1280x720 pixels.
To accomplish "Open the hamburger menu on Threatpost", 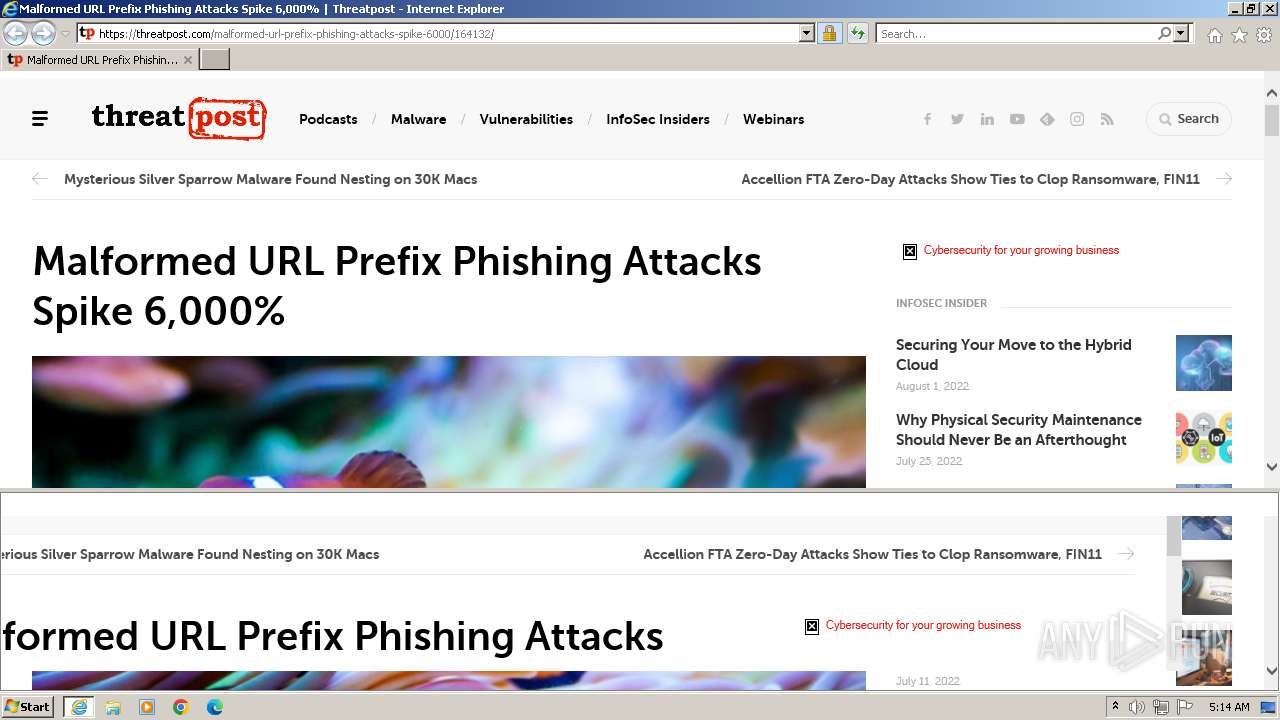I will coord(40,119).
